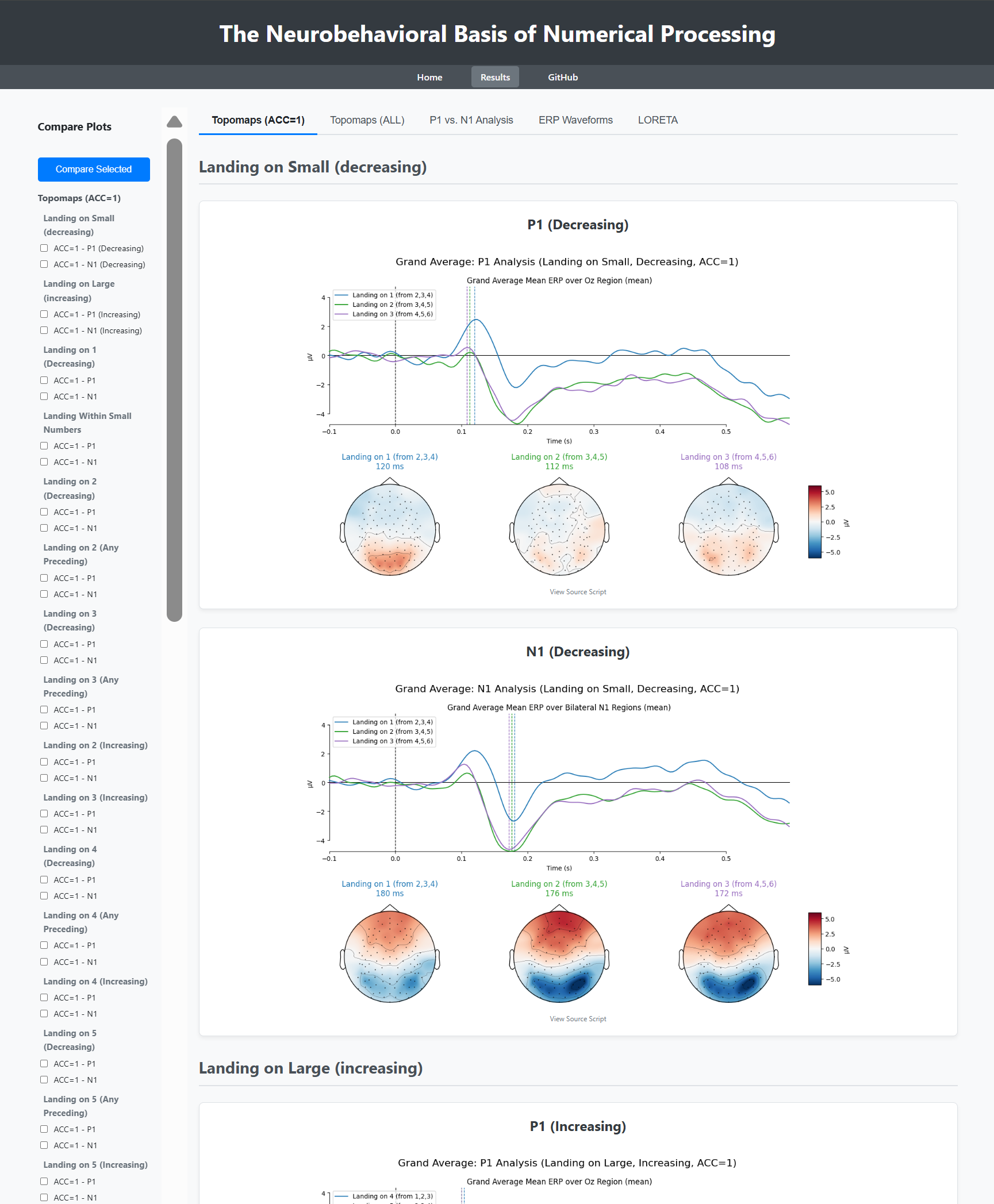This screenshot has width=994, height=1204.
Task: Click the sidebar vertical scrollbar thumb
Action: click(174, 380)
